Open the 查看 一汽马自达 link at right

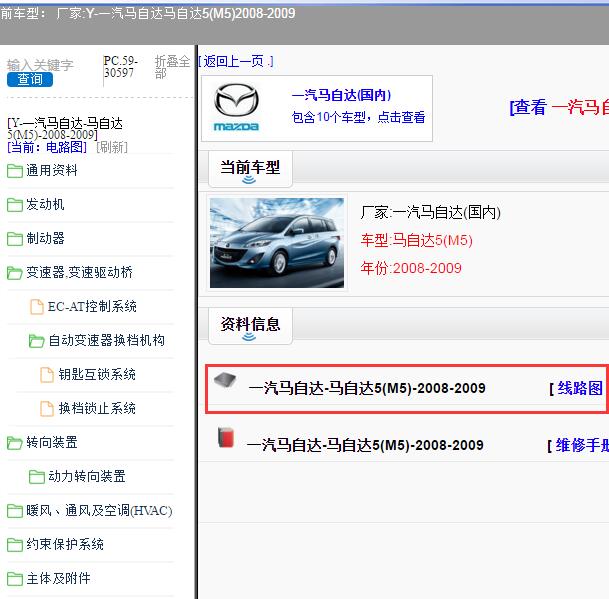pyautogui.click(x=559, y=107)
